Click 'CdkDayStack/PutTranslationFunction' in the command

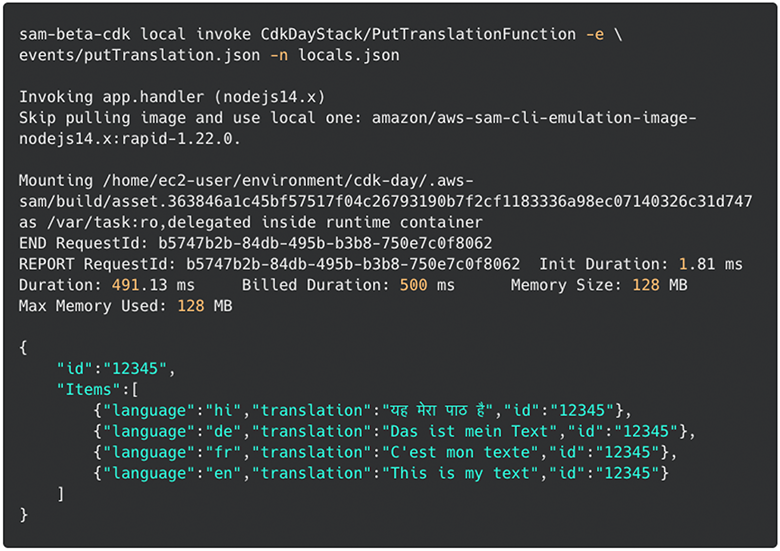418,34
